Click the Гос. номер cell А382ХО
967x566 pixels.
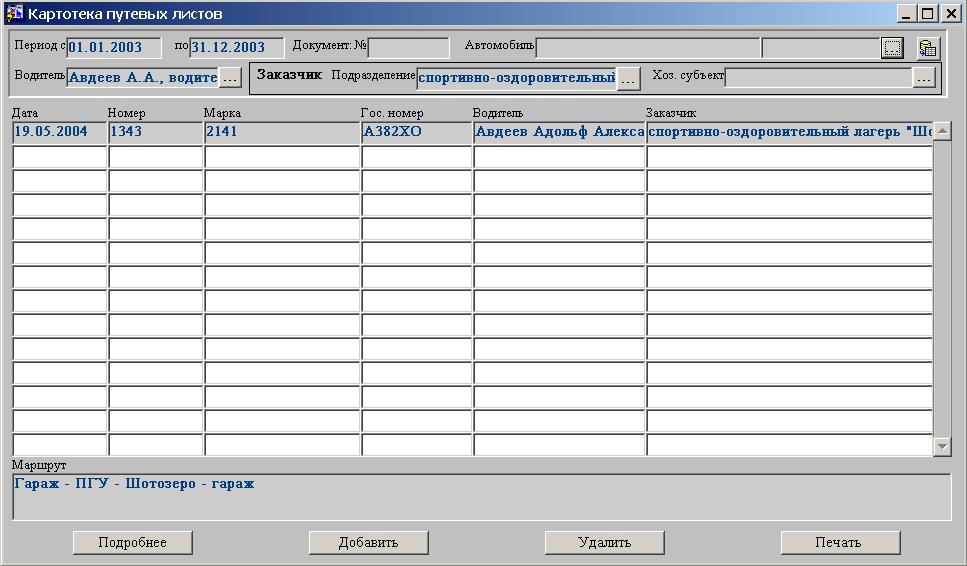[x=416, y=132]
